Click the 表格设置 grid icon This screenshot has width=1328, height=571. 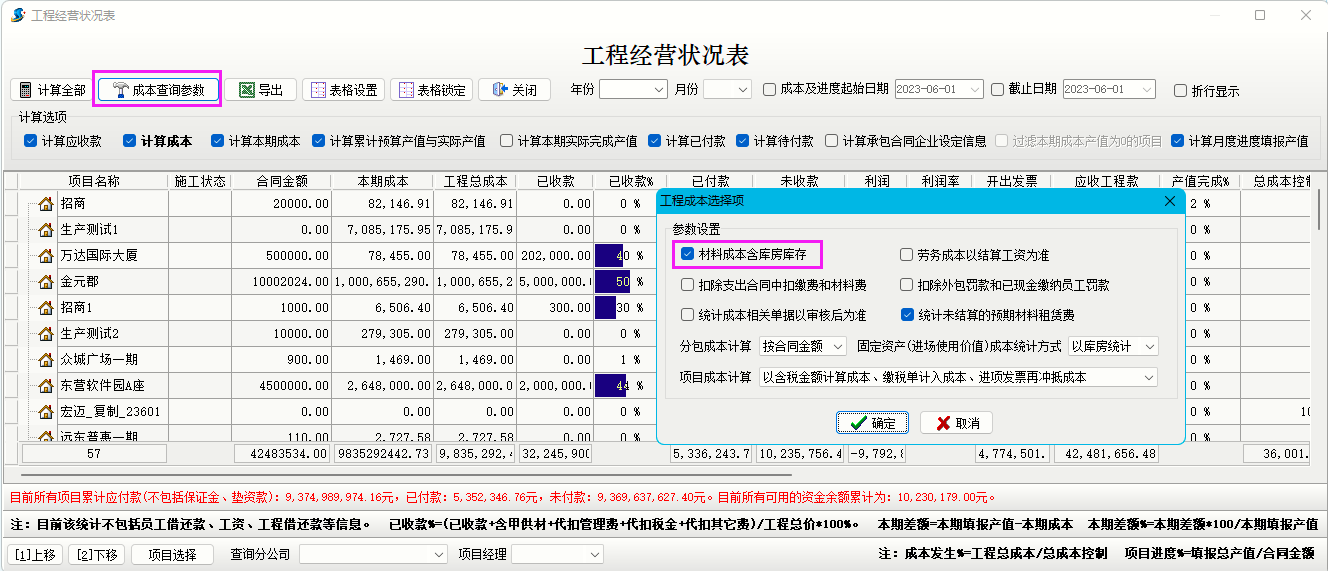tap(319, 90)
